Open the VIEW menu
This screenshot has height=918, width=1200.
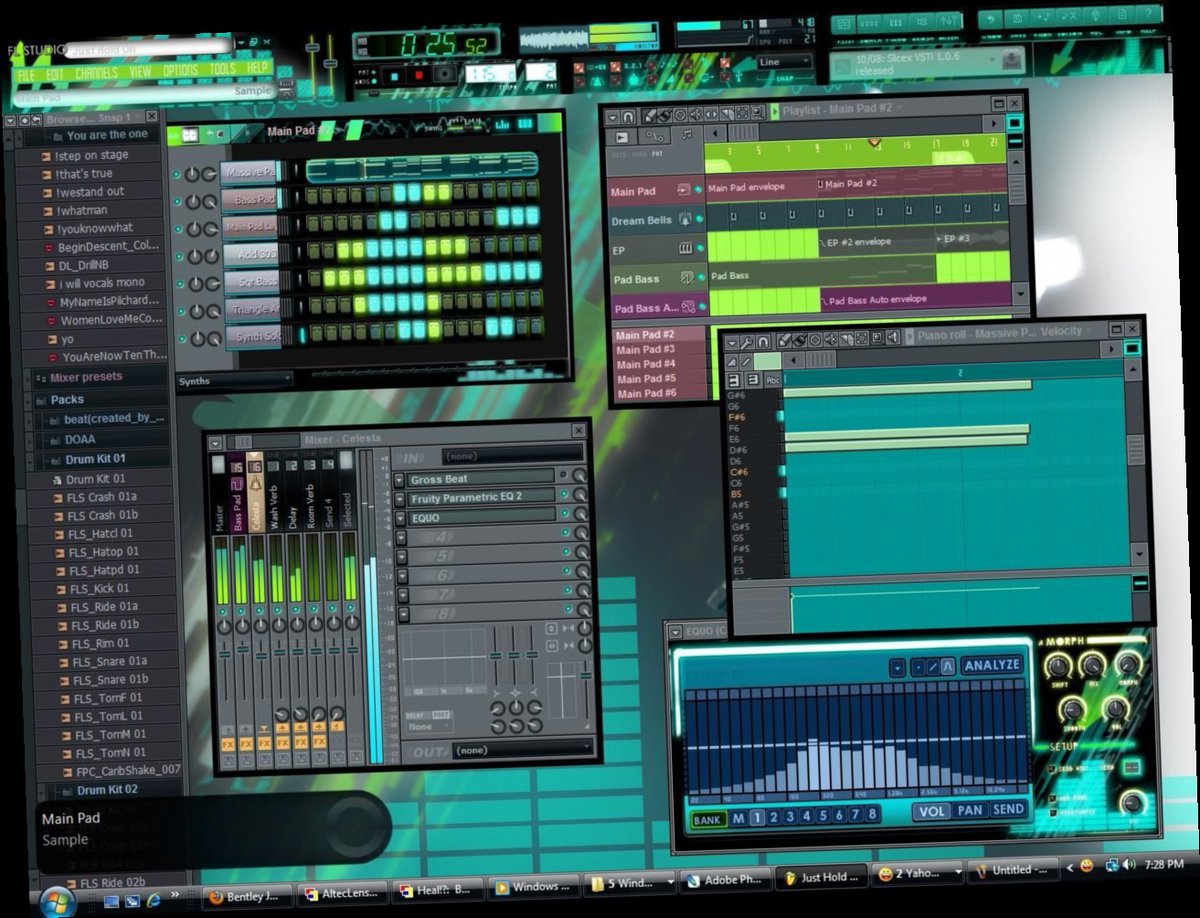click(141, 72)
